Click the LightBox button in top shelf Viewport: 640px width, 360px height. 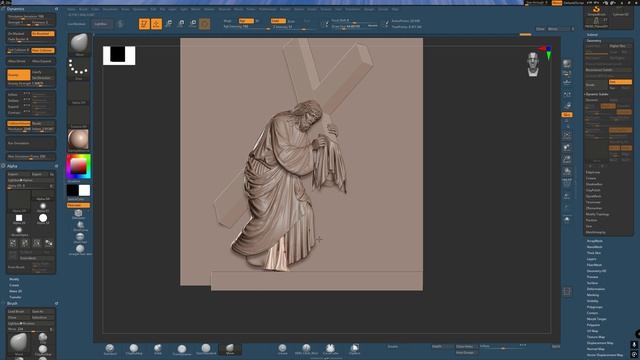click(x=101, y=24)
